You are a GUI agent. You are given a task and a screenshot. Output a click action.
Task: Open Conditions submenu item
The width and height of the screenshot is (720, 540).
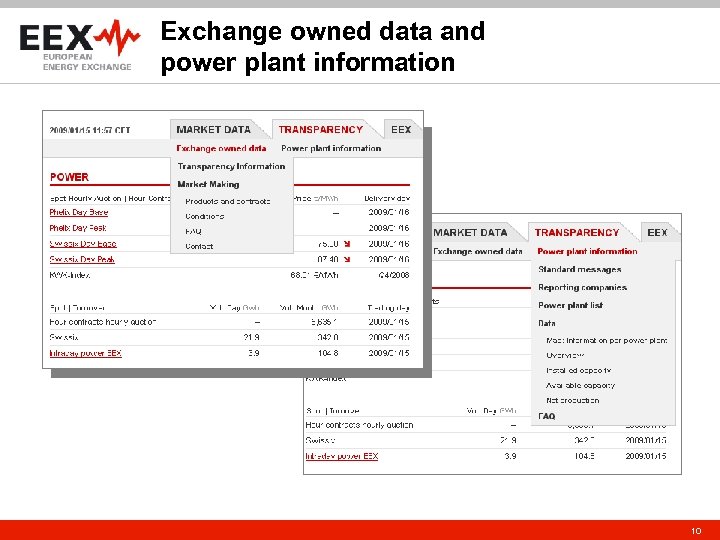[205, 216]
